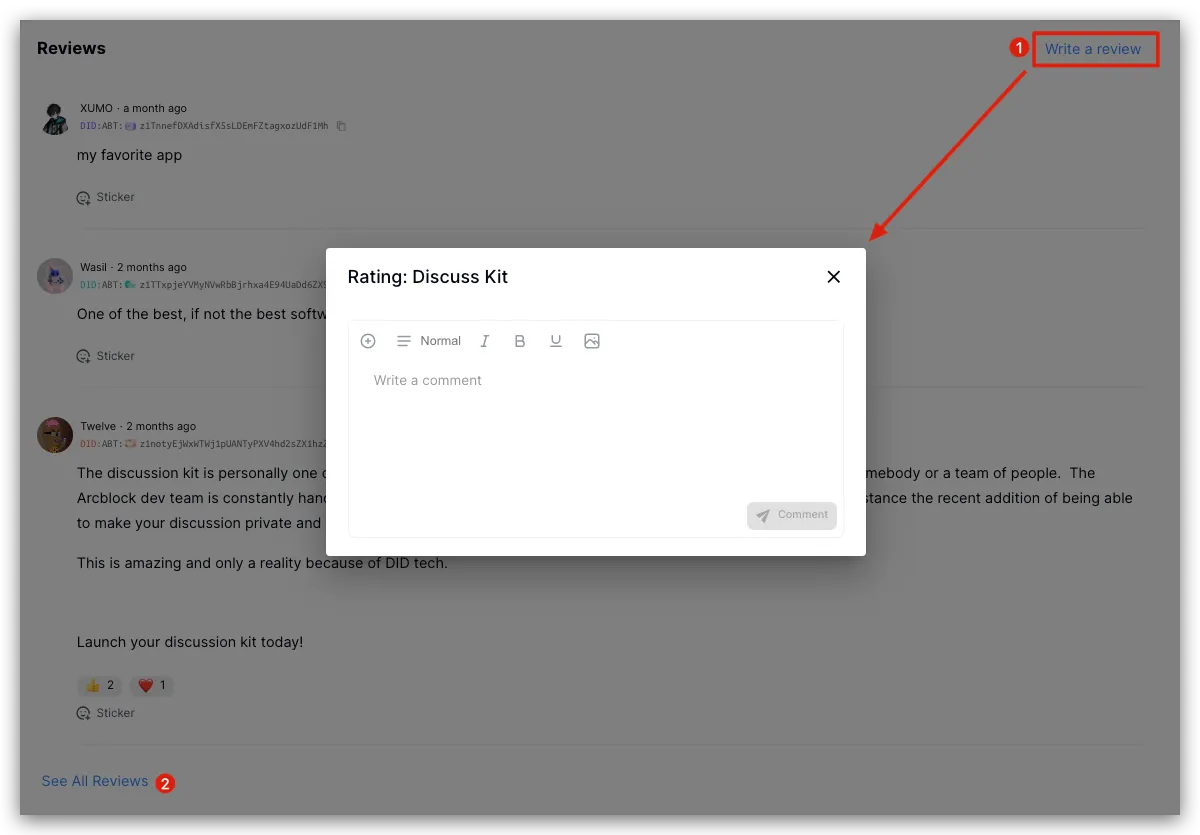1200x835 pixels.
Task: Toggle italic formatting in comment editor
Action: 485,341
